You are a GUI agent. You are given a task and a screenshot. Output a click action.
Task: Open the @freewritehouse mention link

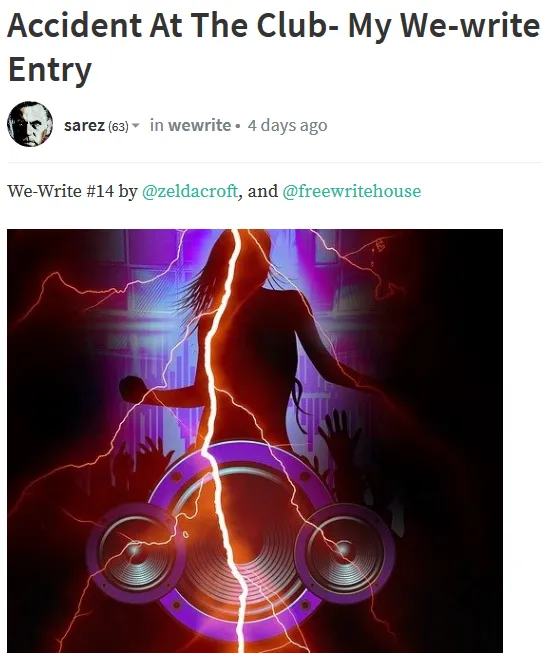[x=352, y=191]
